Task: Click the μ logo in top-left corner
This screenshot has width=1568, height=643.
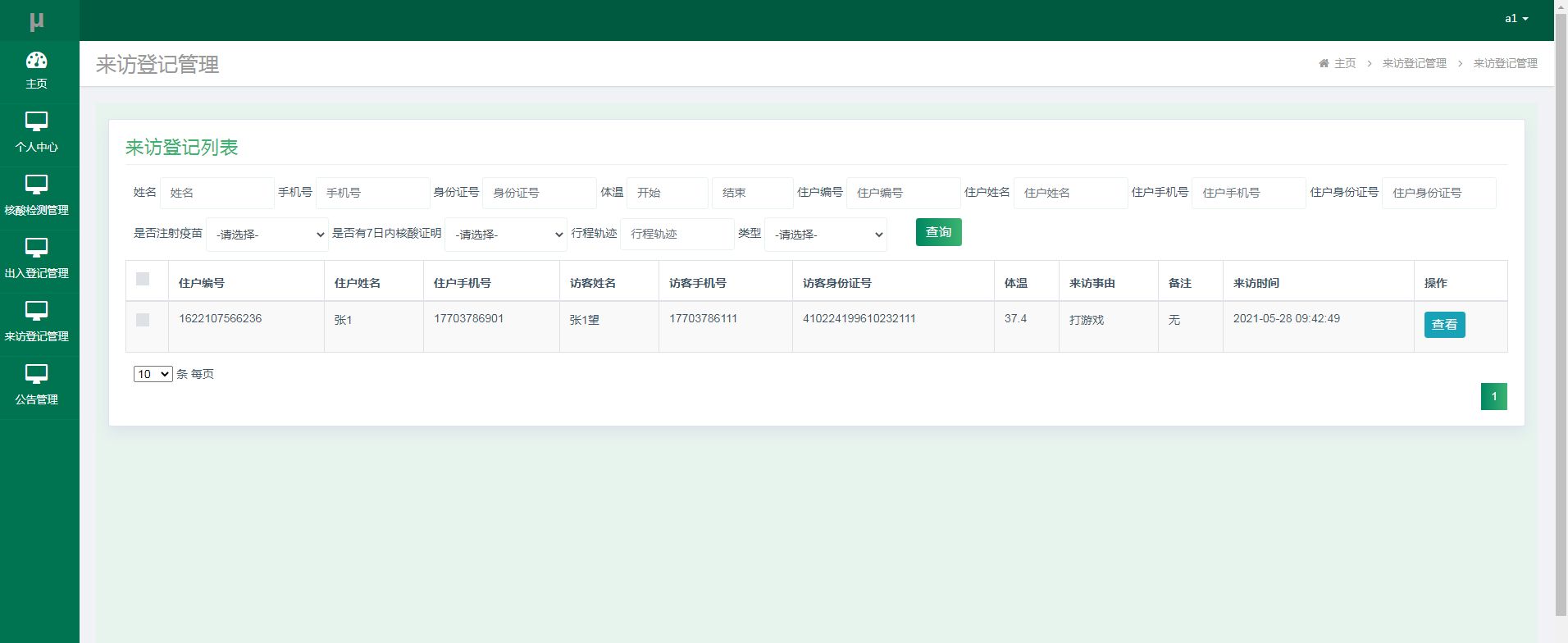Action: 36,21
